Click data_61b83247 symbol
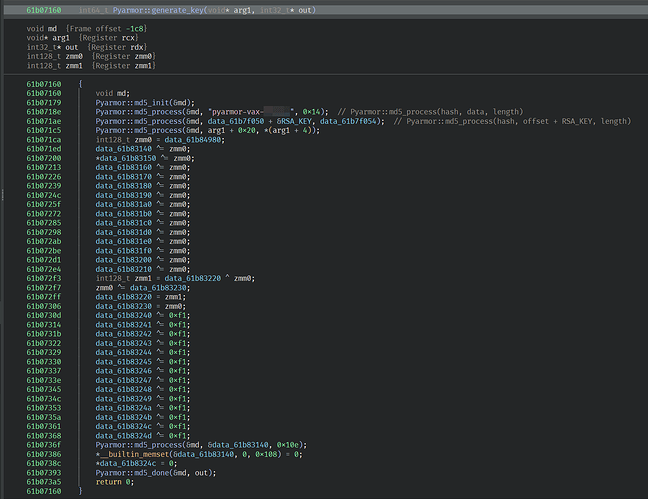The height and width of the screenshot is (499, 648). pos(124,380)
